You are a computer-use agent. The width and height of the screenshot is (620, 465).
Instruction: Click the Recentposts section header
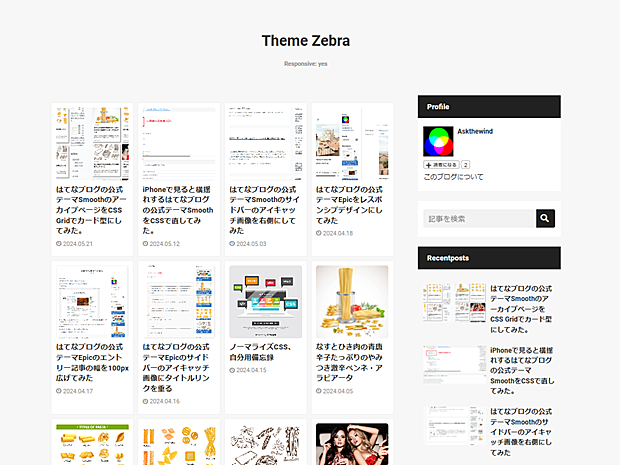489,258
